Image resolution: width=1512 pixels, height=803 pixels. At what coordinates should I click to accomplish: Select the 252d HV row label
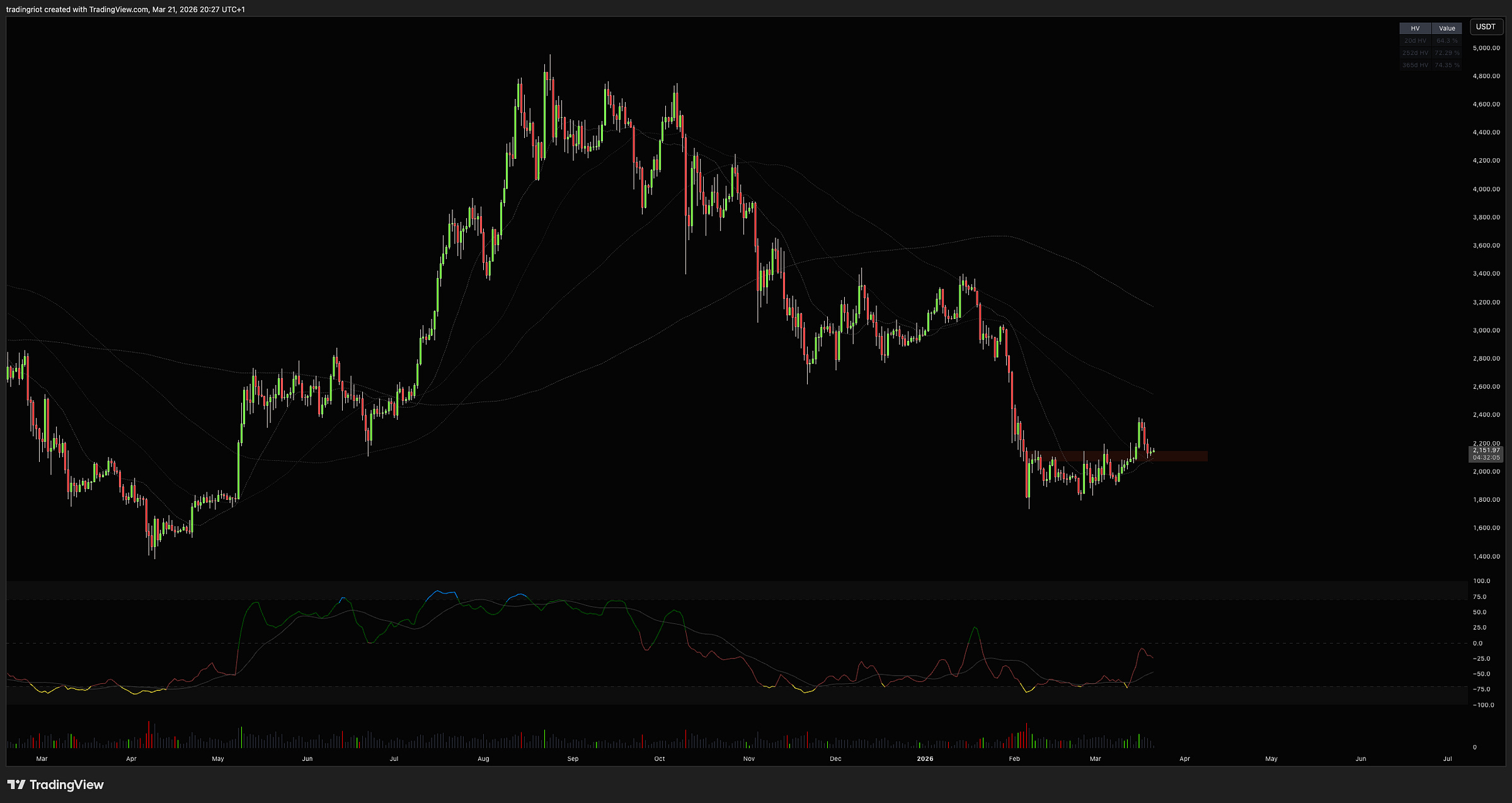1415,53
